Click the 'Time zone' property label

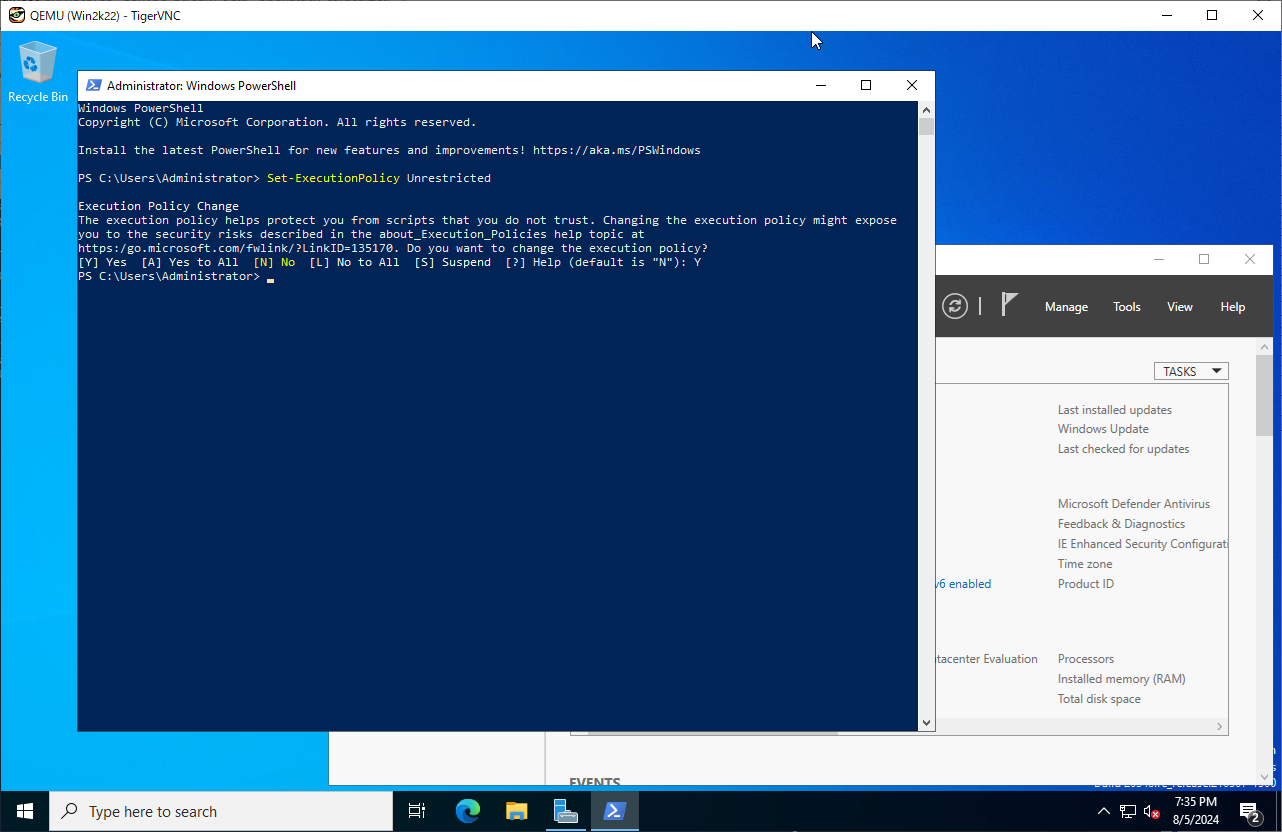1085,564
